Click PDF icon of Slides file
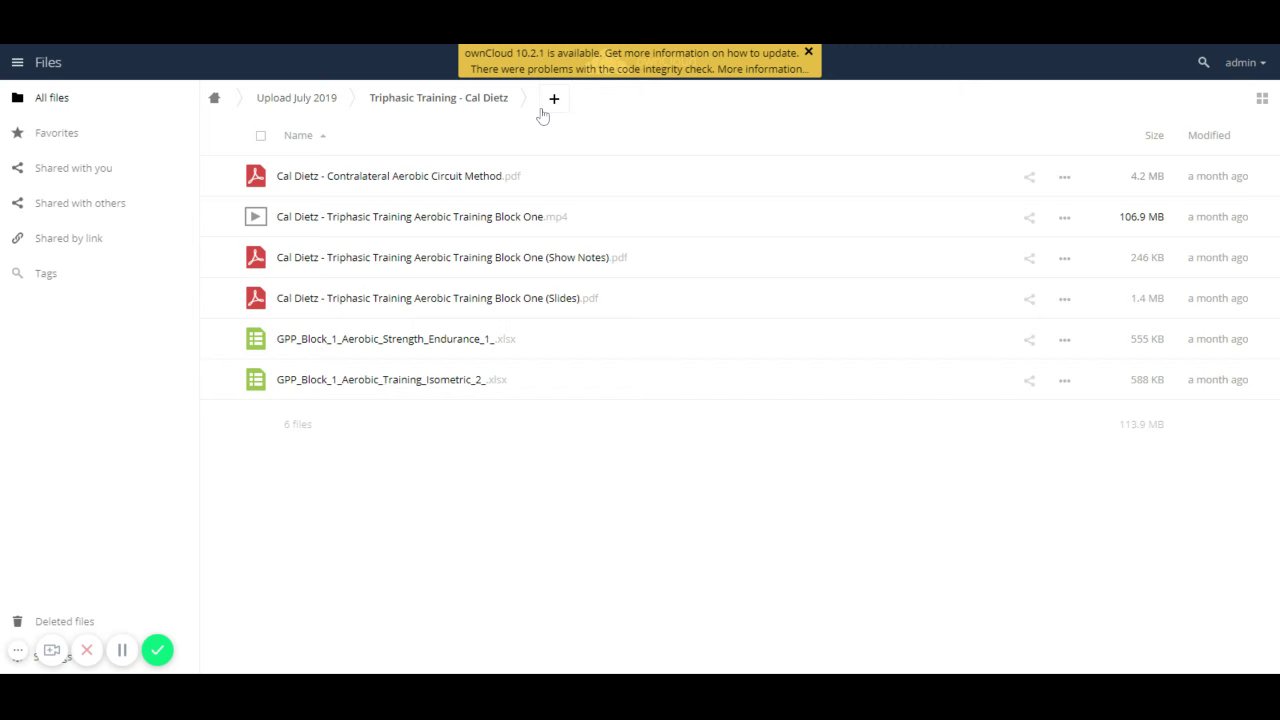 (256, 298)
